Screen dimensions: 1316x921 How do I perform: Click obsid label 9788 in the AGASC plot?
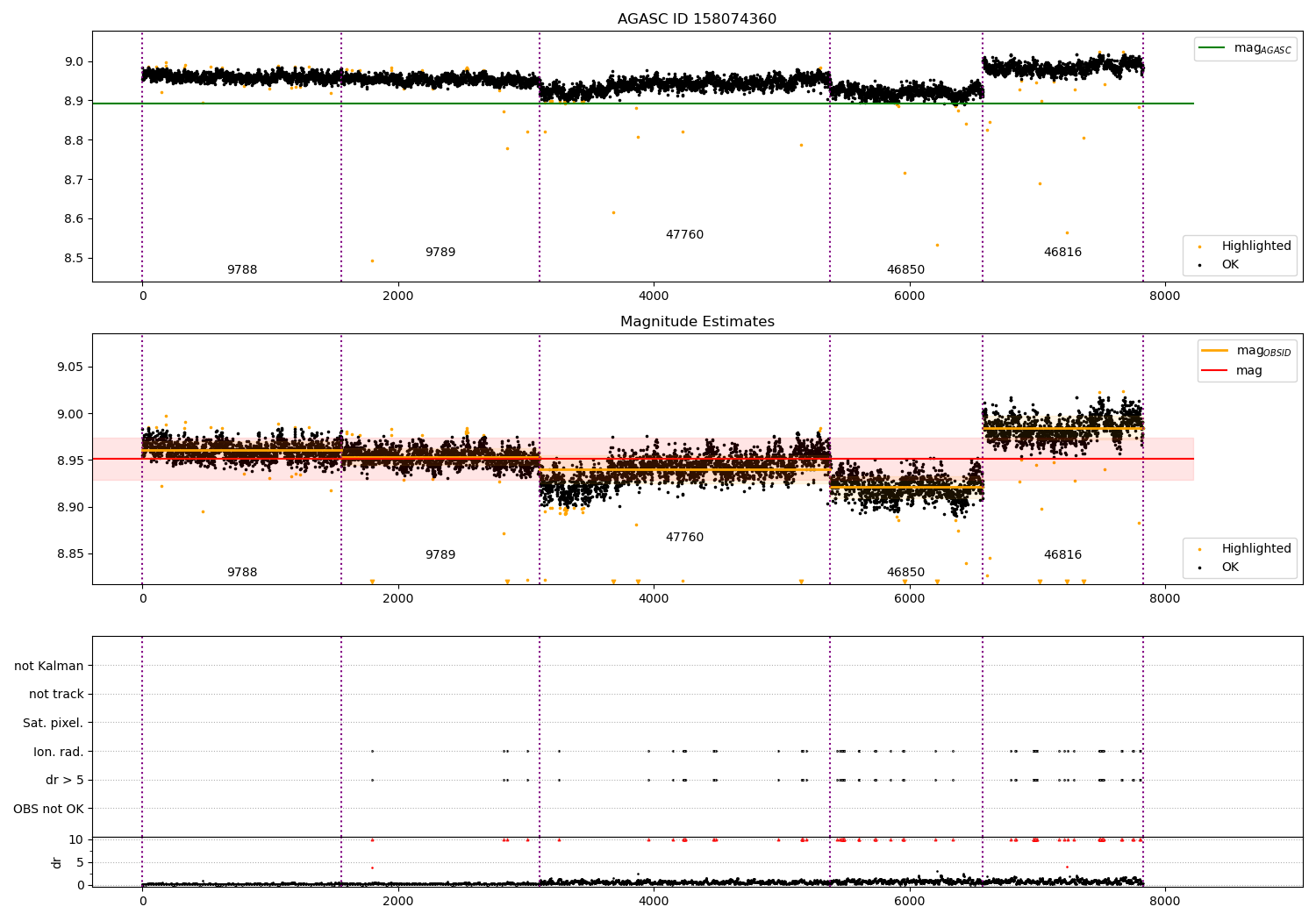coord(242,270)
